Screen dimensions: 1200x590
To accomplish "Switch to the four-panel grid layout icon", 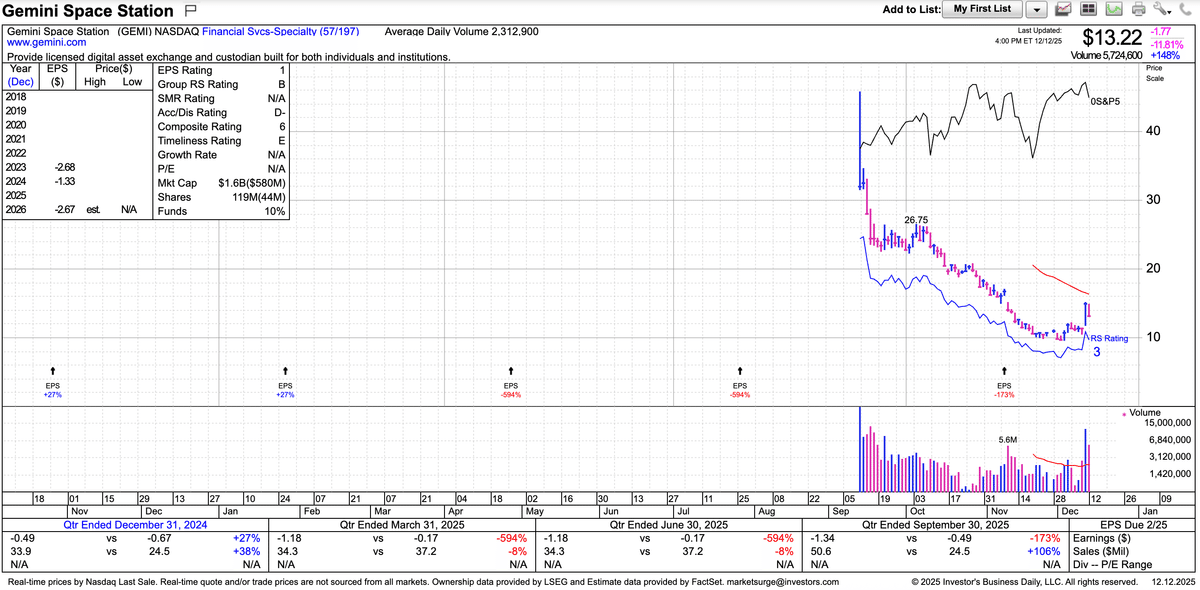I will (1089, 10).
